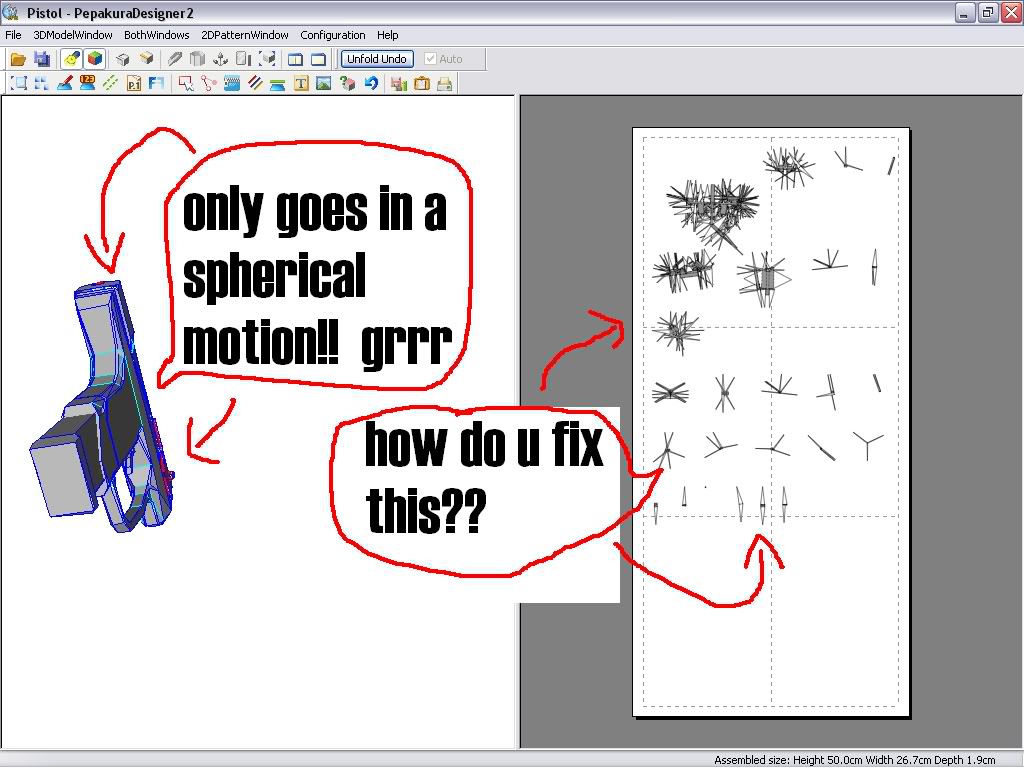Open a file with the folder icon
The image size is (1024, 768).
pyautogui.click(x=18, y=59)
